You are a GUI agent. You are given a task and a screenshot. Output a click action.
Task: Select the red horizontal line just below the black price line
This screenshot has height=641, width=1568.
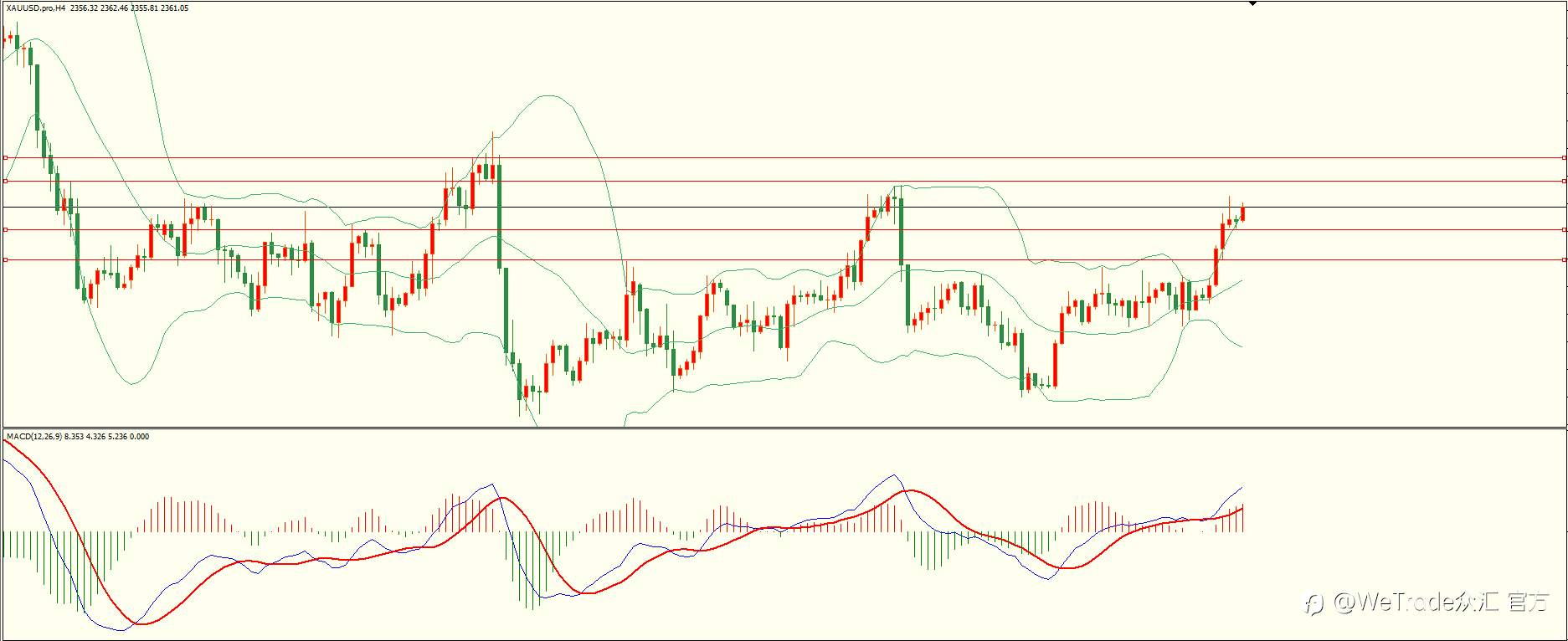coord(784,229)
